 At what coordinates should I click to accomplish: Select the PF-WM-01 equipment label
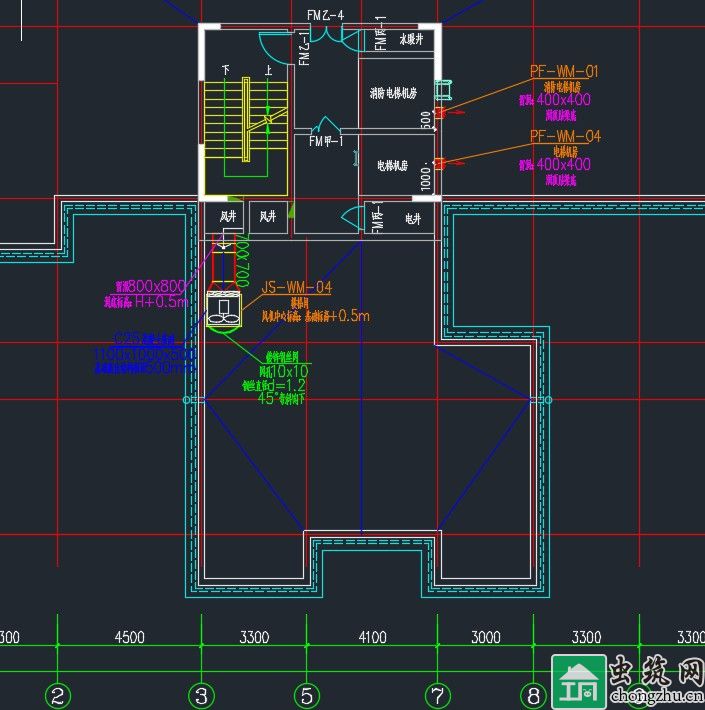tap(564, 72)
